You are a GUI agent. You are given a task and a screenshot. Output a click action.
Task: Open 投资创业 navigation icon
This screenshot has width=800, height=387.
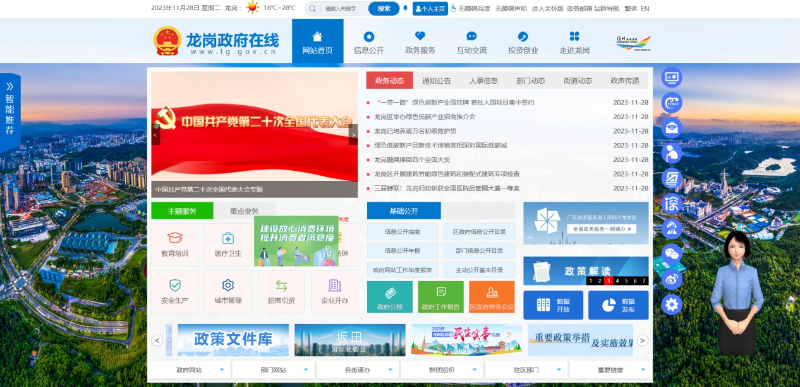(523, 36)
